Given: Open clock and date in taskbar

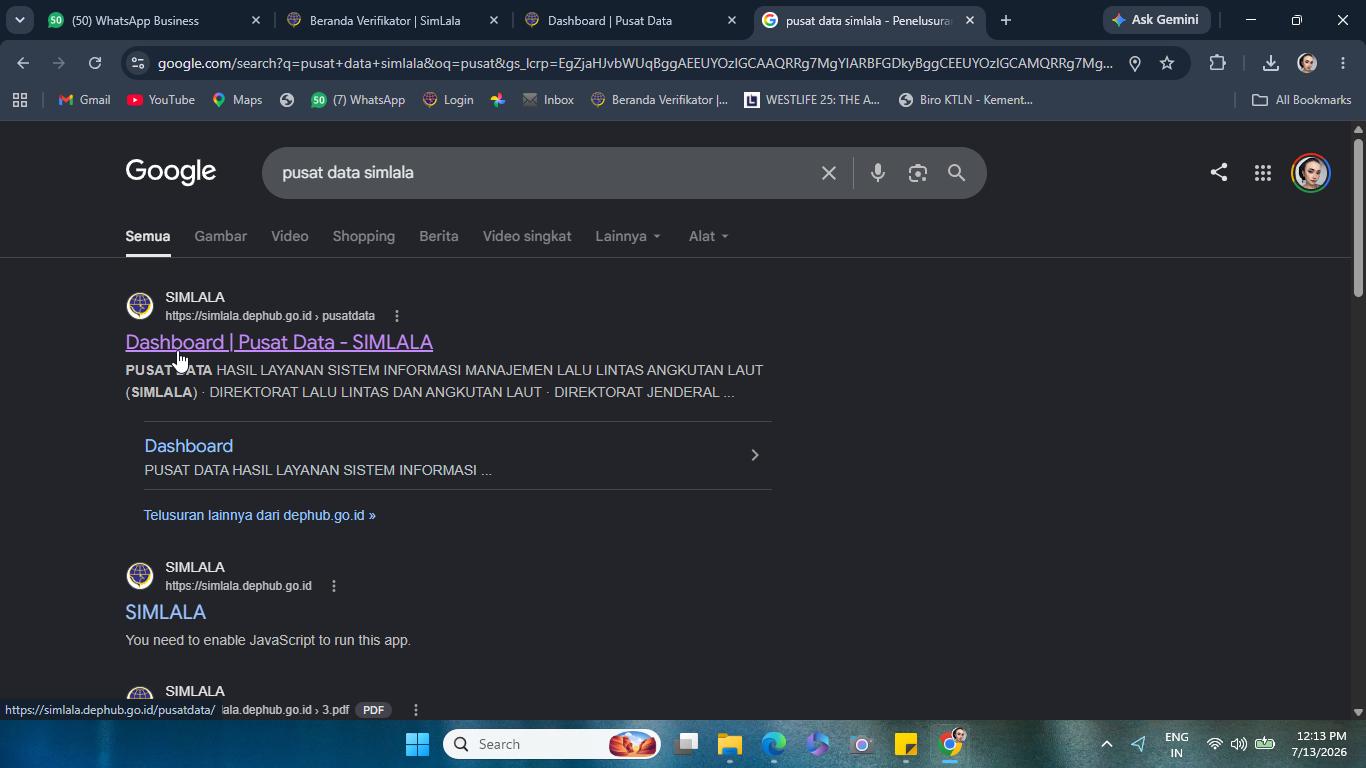Looking at the screenshot, I should pos(1318,744).
